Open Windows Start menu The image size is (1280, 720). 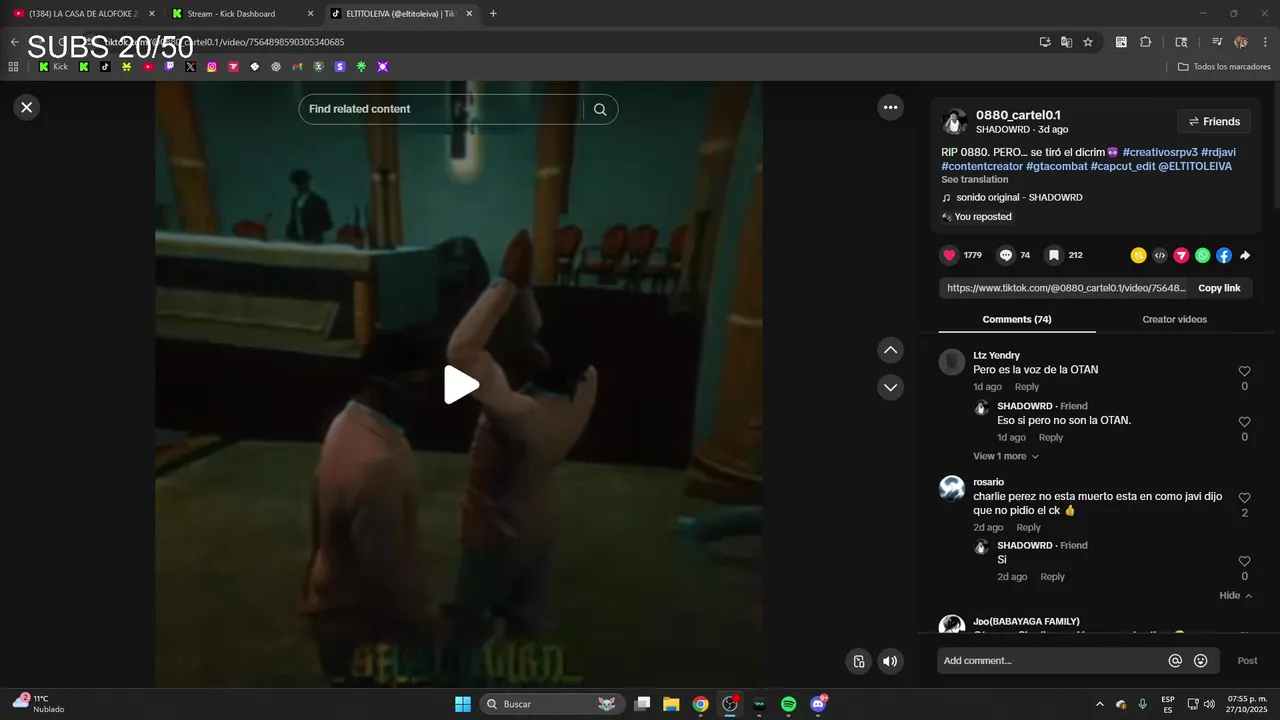463,704
